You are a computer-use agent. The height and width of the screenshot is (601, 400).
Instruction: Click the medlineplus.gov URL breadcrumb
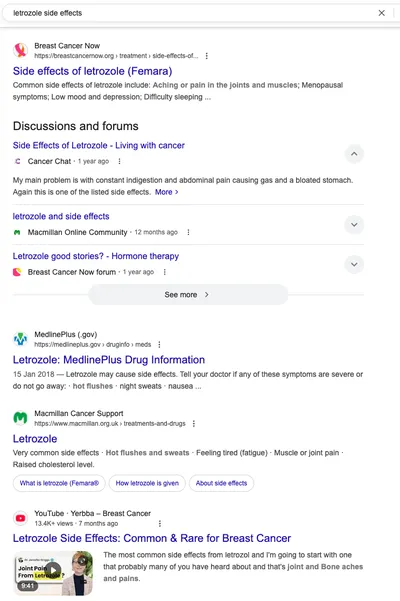[x=93, y=345]
